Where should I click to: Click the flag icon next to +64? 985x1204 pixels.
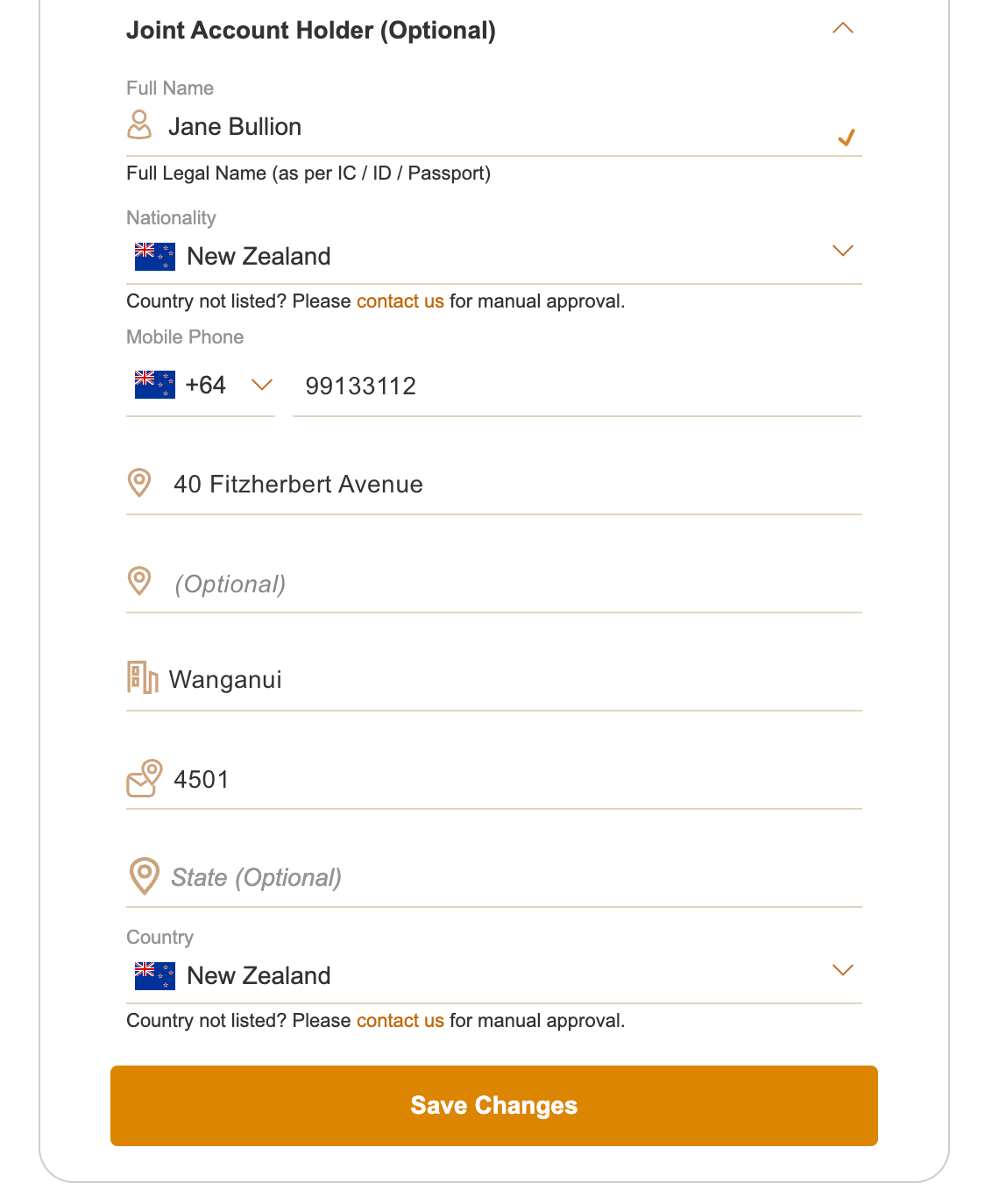click(155, 385)
